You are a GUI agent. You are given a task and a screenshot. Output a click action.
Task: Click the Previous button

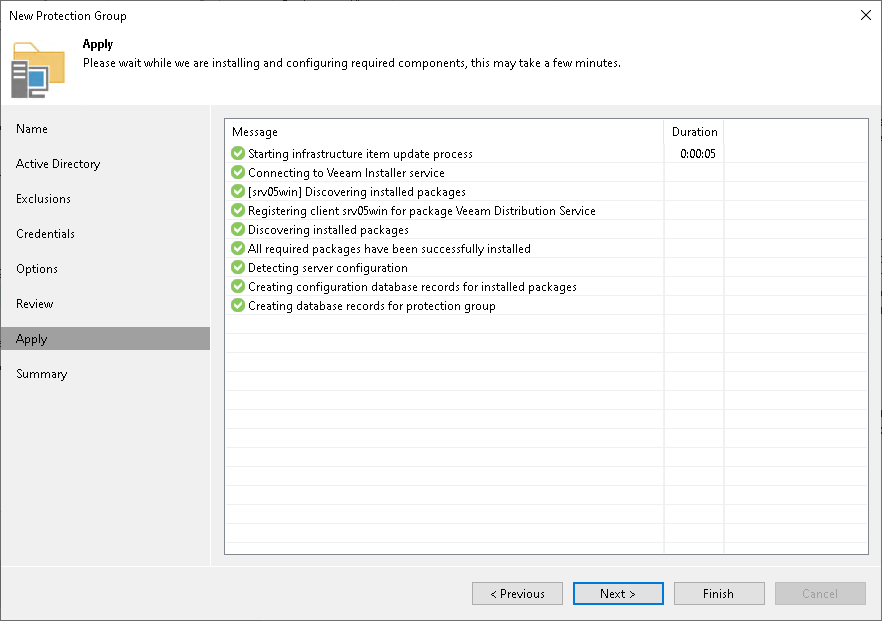(x=517, y=593)
